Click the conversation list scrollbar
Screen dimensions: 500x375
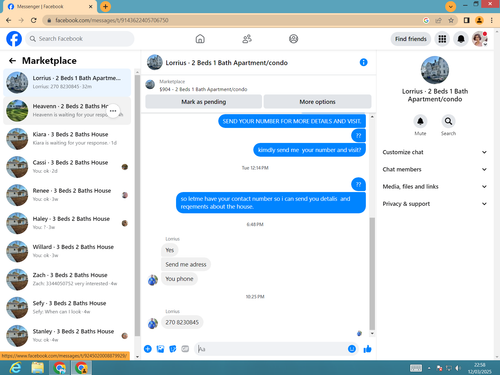tap(137, 206)
